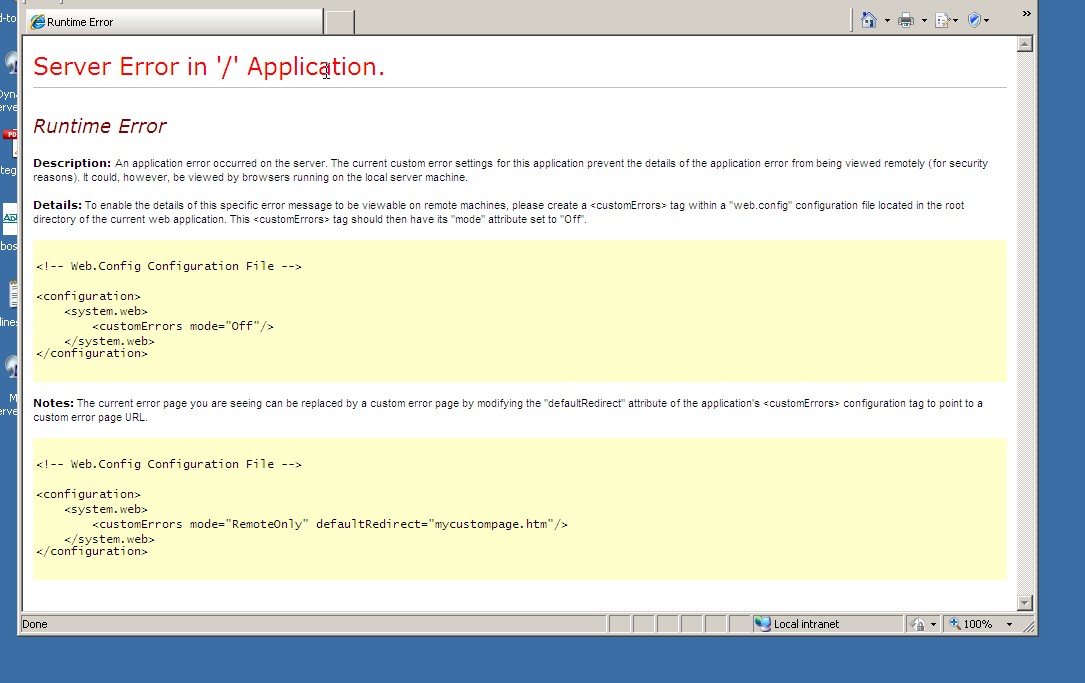The height and width of the screenshot is (683, 1085).
Task: Show more toolbar commands chevron
Action: (1026, 14)
